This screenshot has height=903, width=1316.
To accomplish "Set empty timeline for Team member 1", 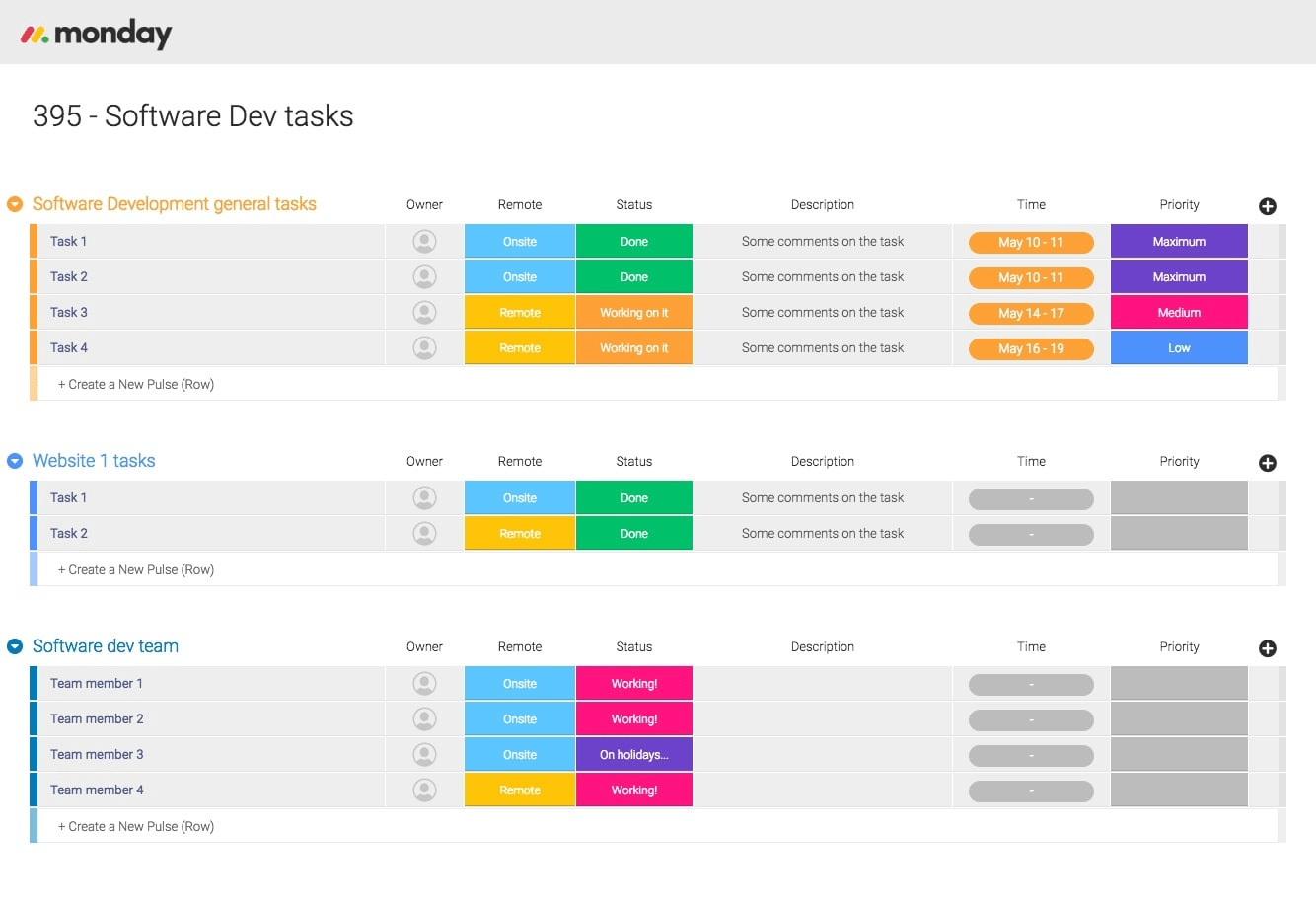I will [1031, 684].
